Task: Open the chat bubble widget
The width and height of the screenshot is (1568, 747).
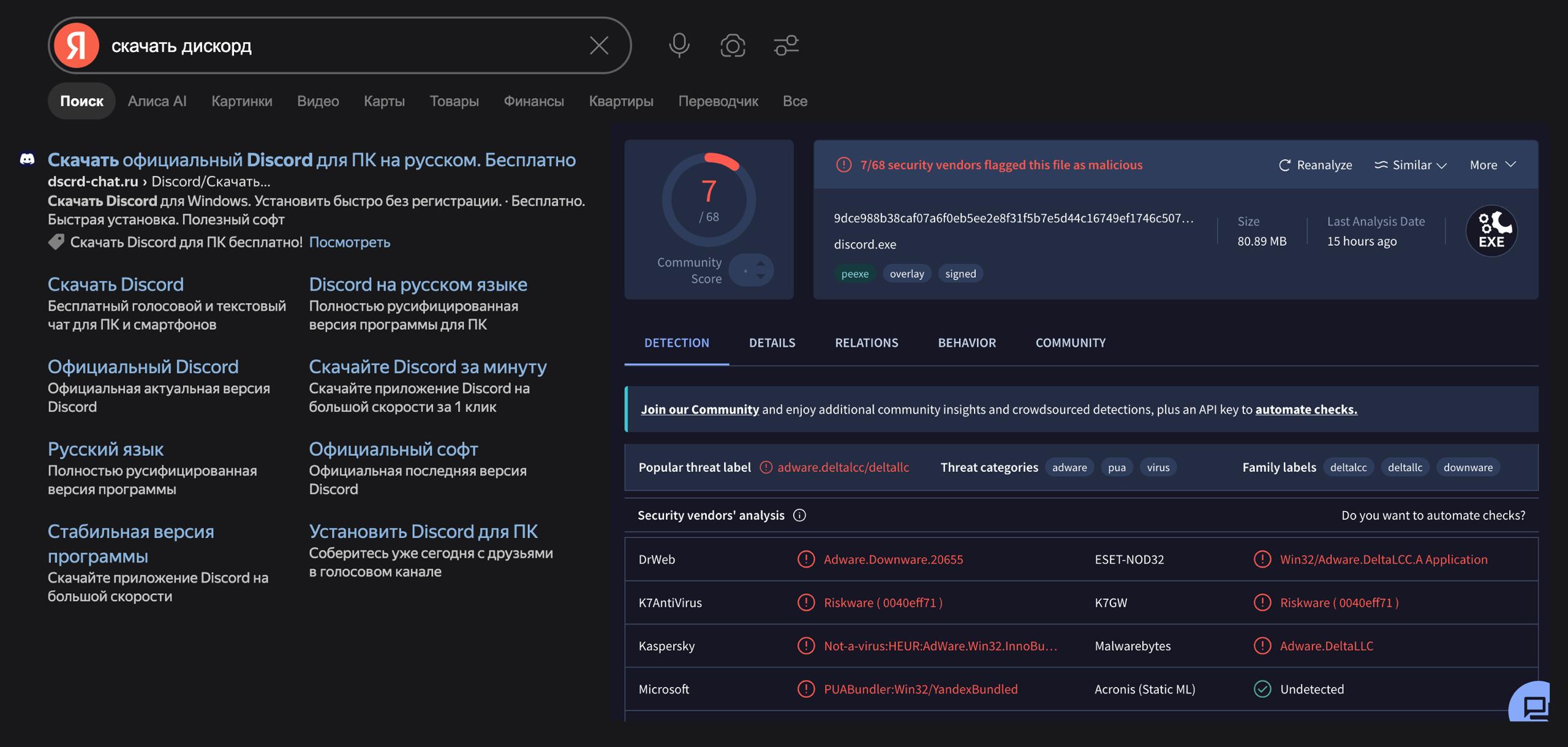Action: tap(1531, 702)
